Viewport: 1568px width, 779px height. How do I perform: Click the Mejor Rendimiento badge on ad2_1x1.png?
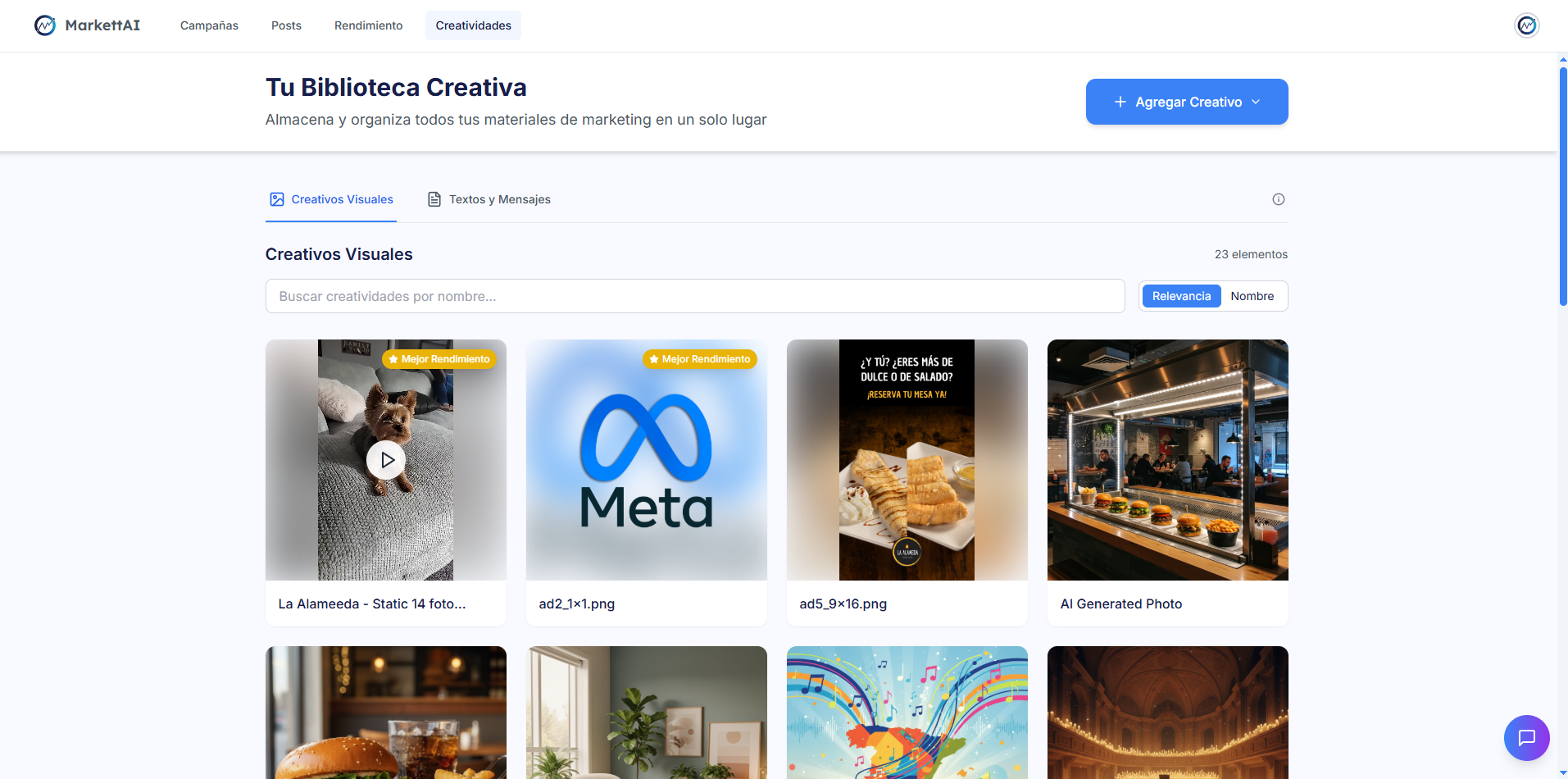(699, 359)
